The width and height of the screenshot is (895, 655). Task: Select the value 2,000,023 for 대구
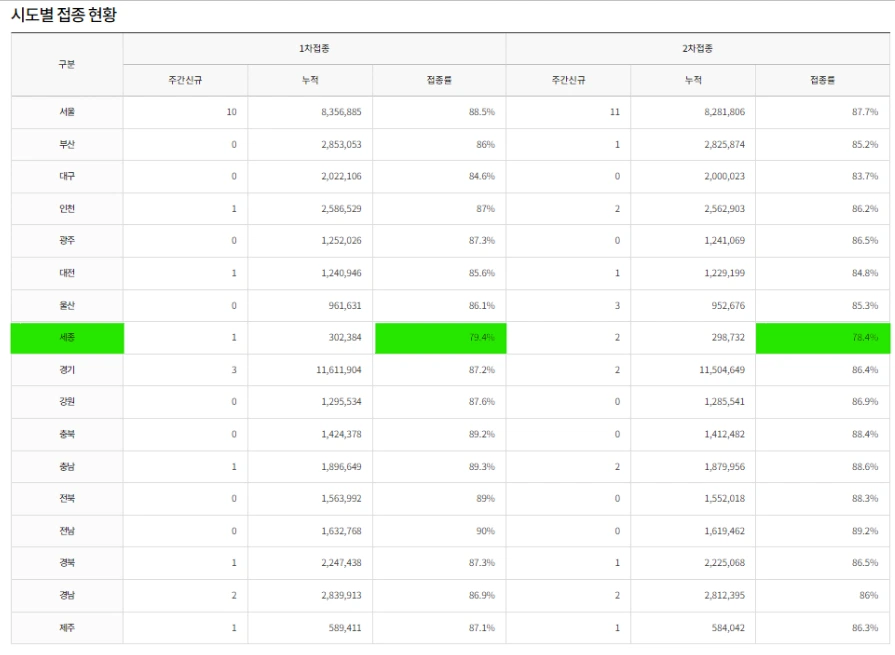[x=724, y=176]
